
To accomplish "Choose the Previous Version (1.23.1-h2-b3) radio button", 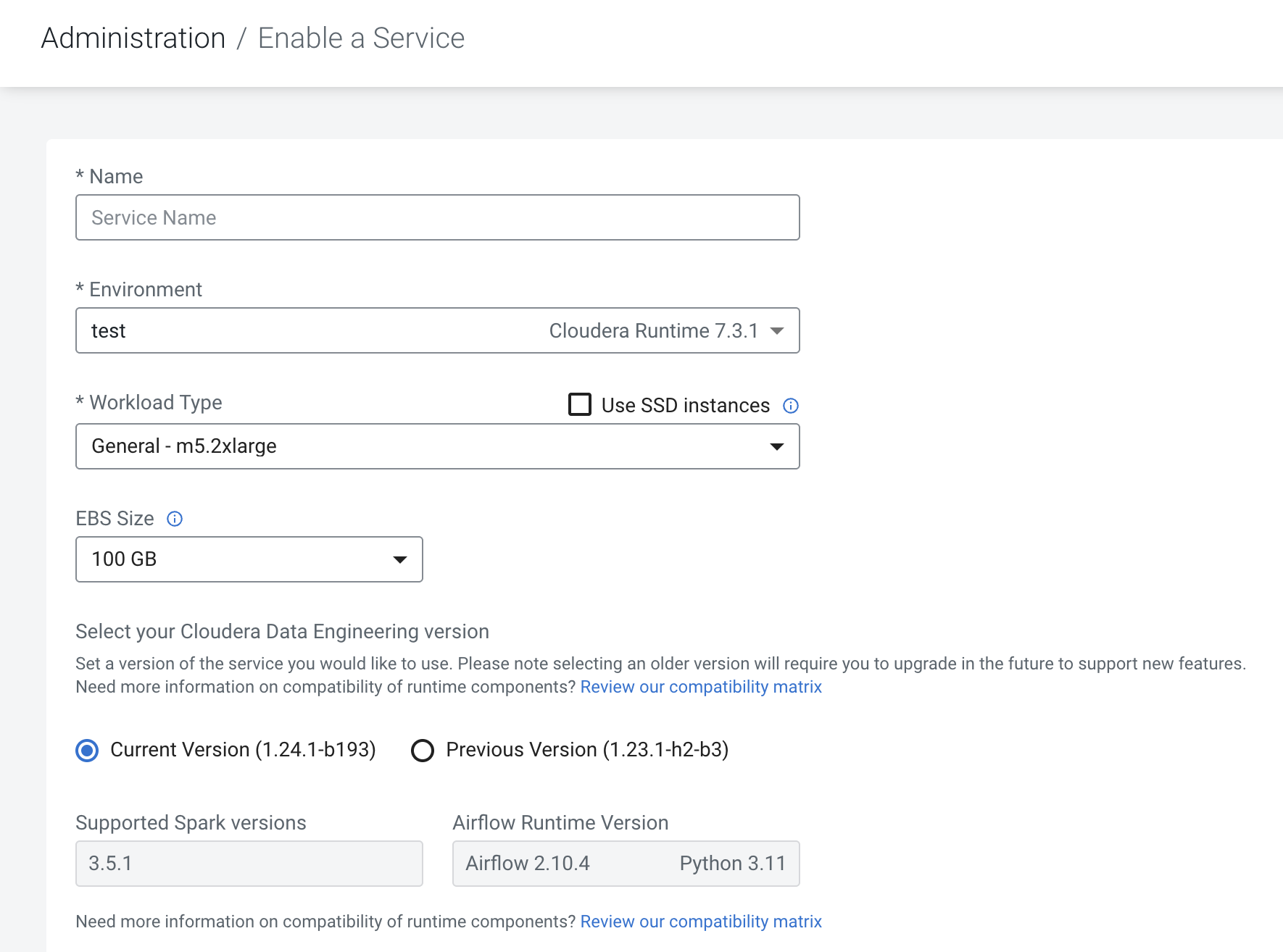I will (x=423, y=751).
